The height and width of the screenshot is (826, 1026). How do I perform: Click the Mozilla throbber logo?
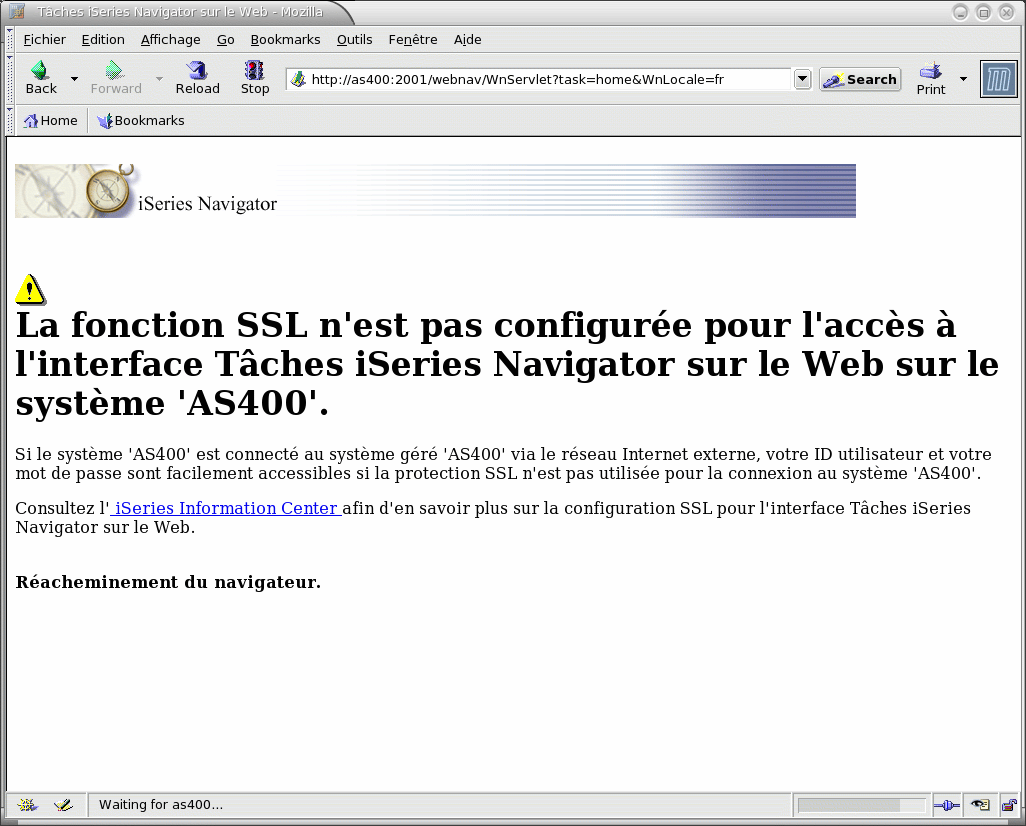point(999,79)
